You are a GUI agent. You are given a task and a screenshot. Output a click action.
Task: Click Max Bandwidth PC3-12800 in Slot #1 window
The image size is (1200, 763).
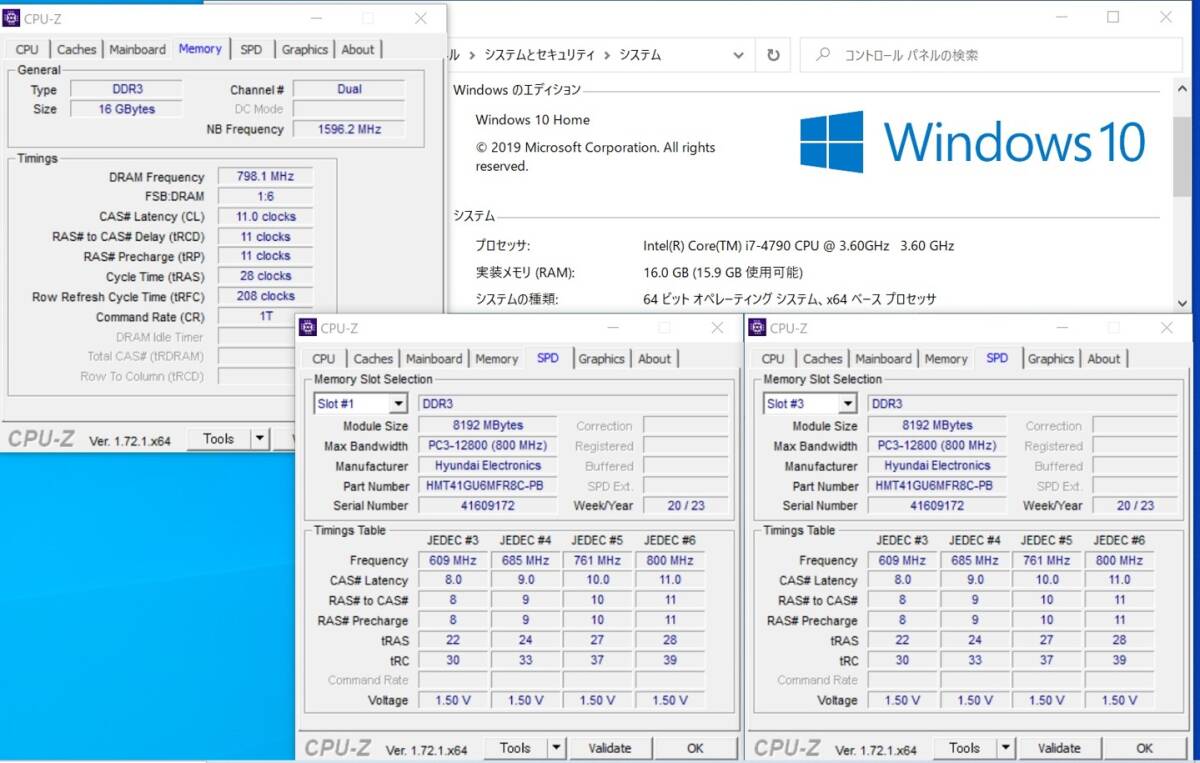[487, 445]
